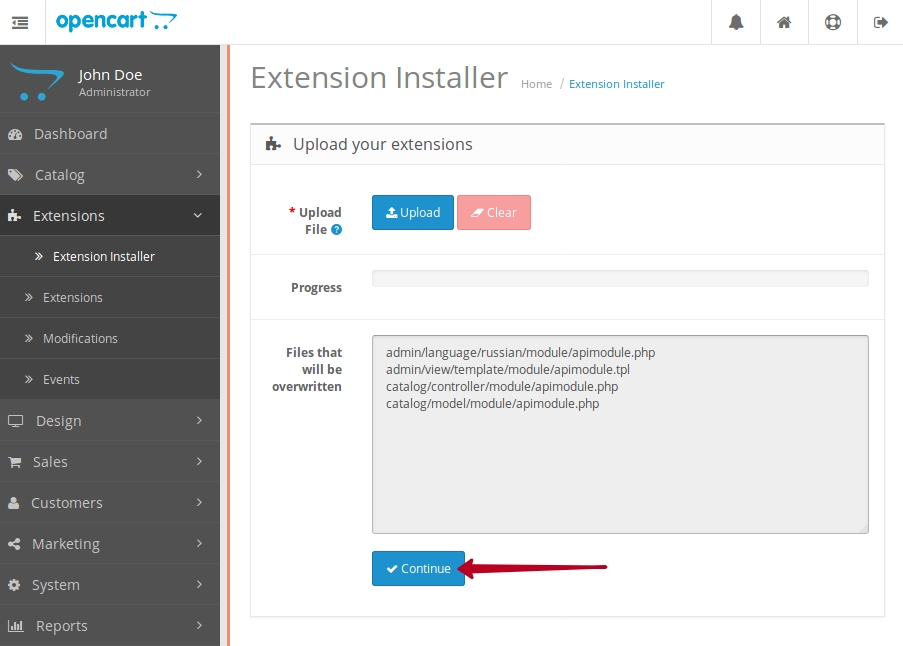The height and width of the screenshot is (646, 903).
Task: Collapse the Extensions menu section
Action: (x=108, y=216)
